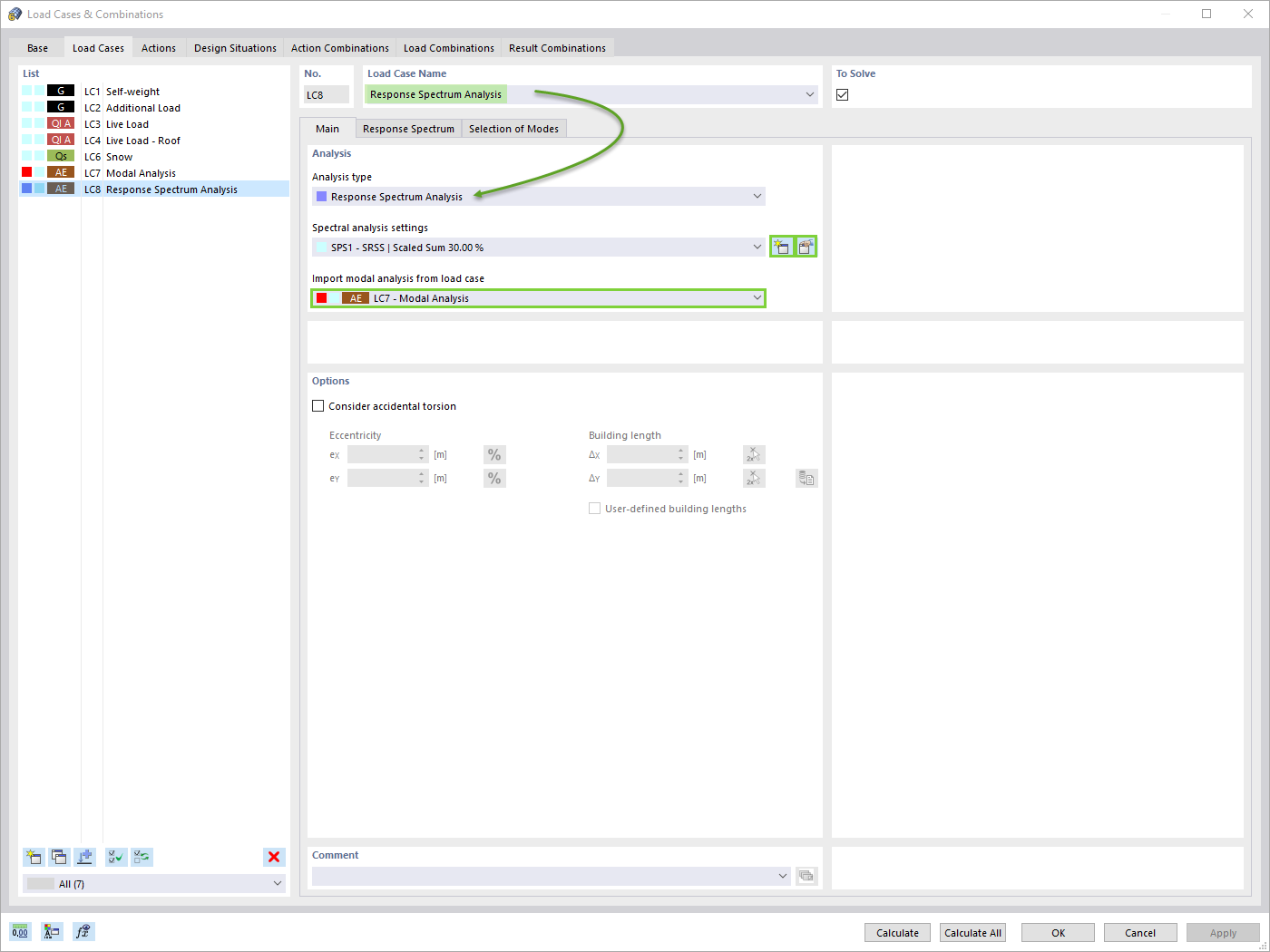
Task: Invert the load case selection
Action: 141,857
